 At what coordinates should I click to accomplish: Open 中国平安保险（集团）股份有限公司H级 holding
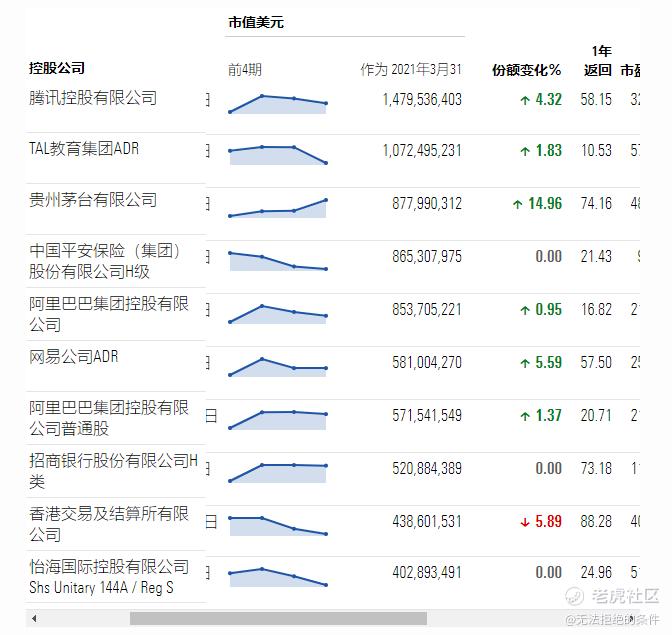pos(105,261)
